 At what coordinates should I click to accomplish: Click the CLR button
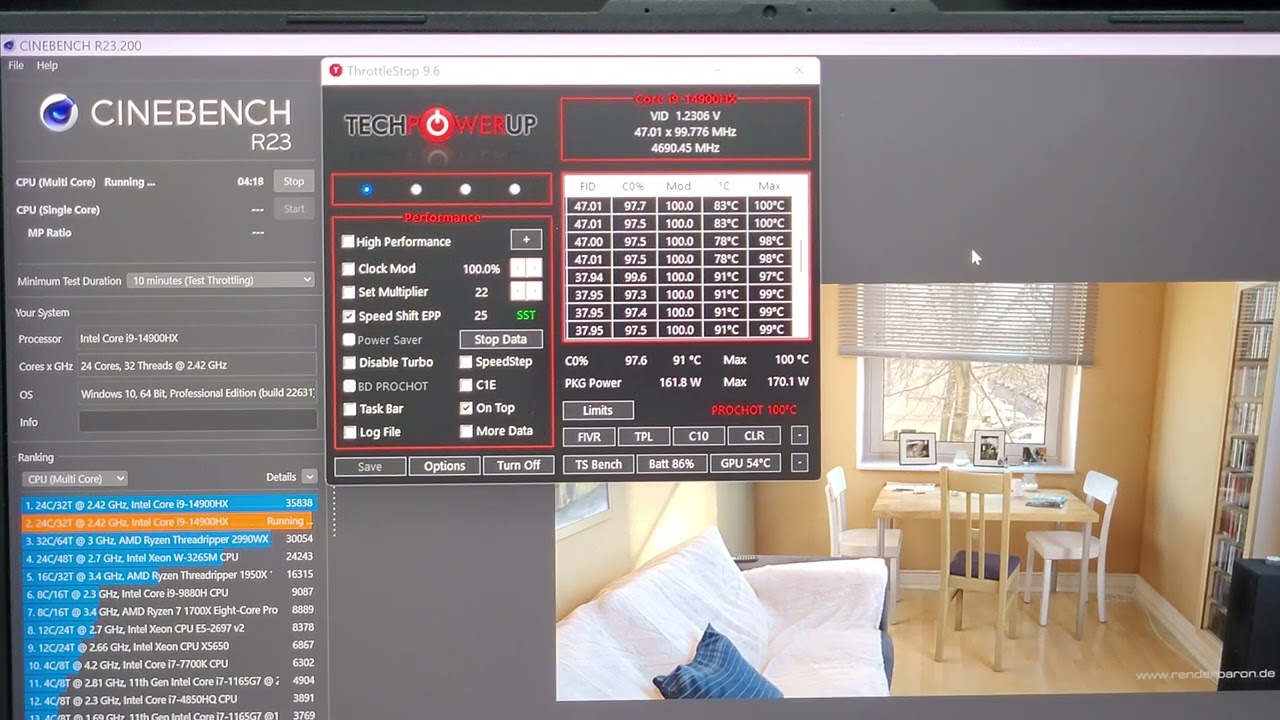(754, 436)
